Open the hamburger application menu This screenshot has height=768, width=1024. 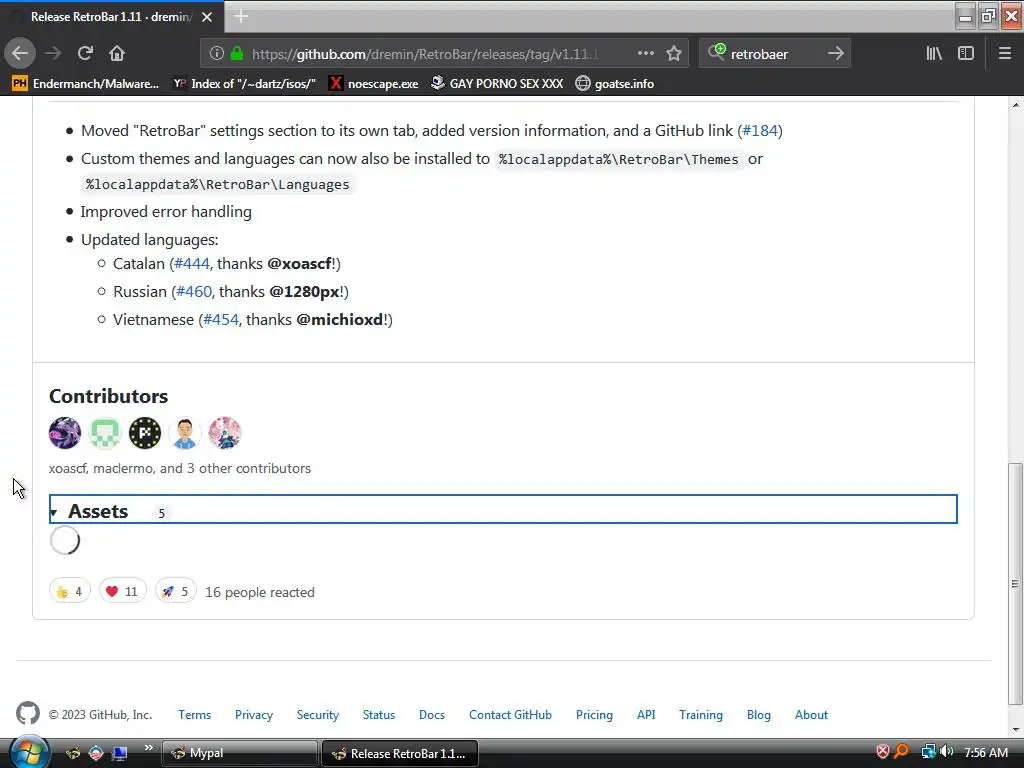tap(1004, 54)
